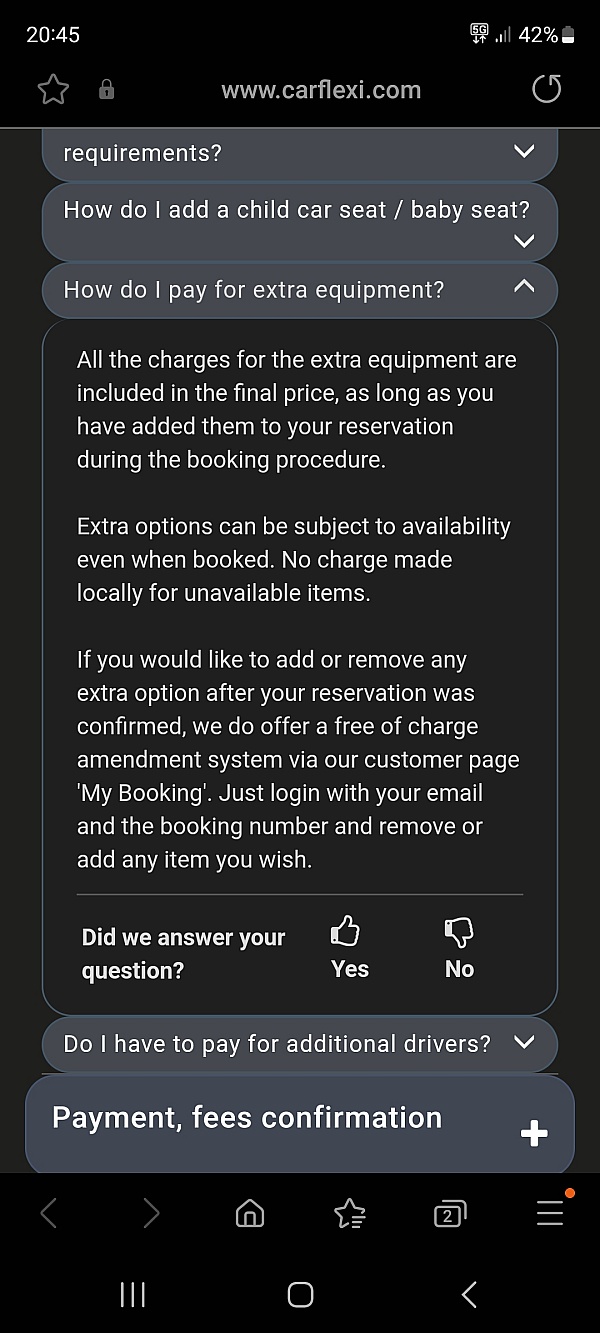Tap the padlock site security icon
The width and height of the screenshot is (600, 1333).
[x=106, y=90]
